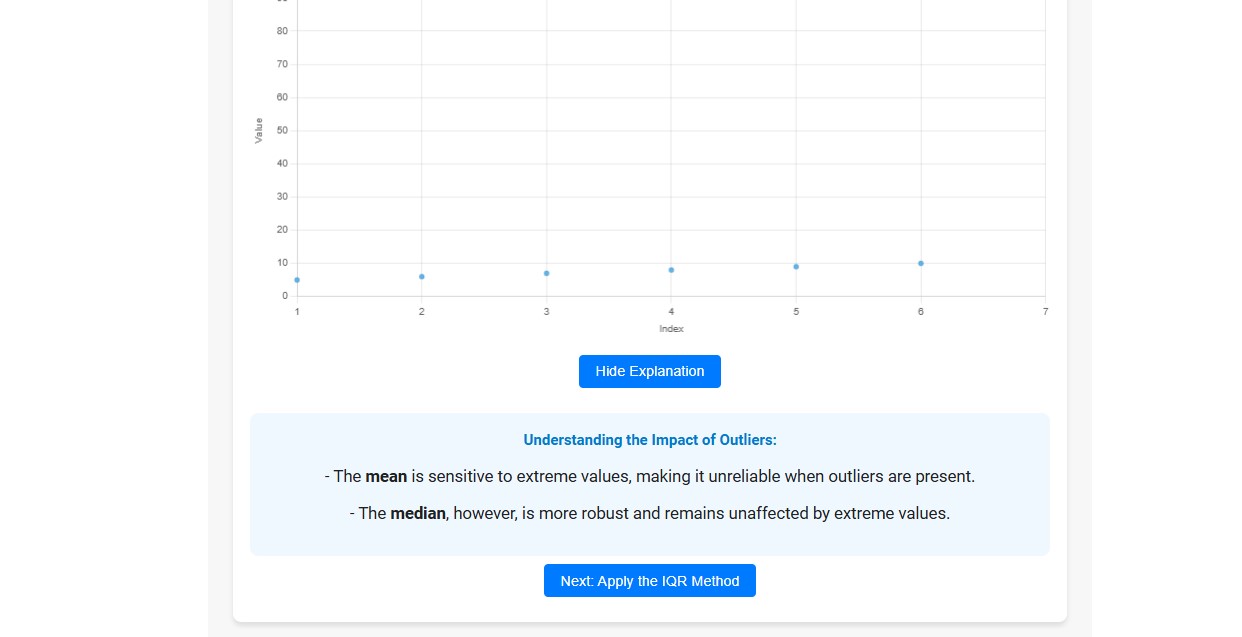The image size is (1242, 637).
Task: Select the data point at index 3
Action: [x=546, y=273]
